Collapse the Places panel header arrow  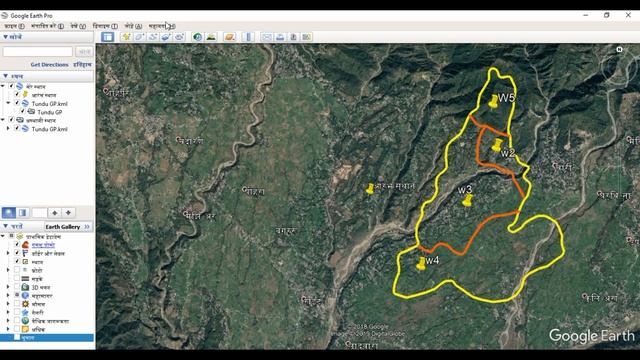coord(5,76)
